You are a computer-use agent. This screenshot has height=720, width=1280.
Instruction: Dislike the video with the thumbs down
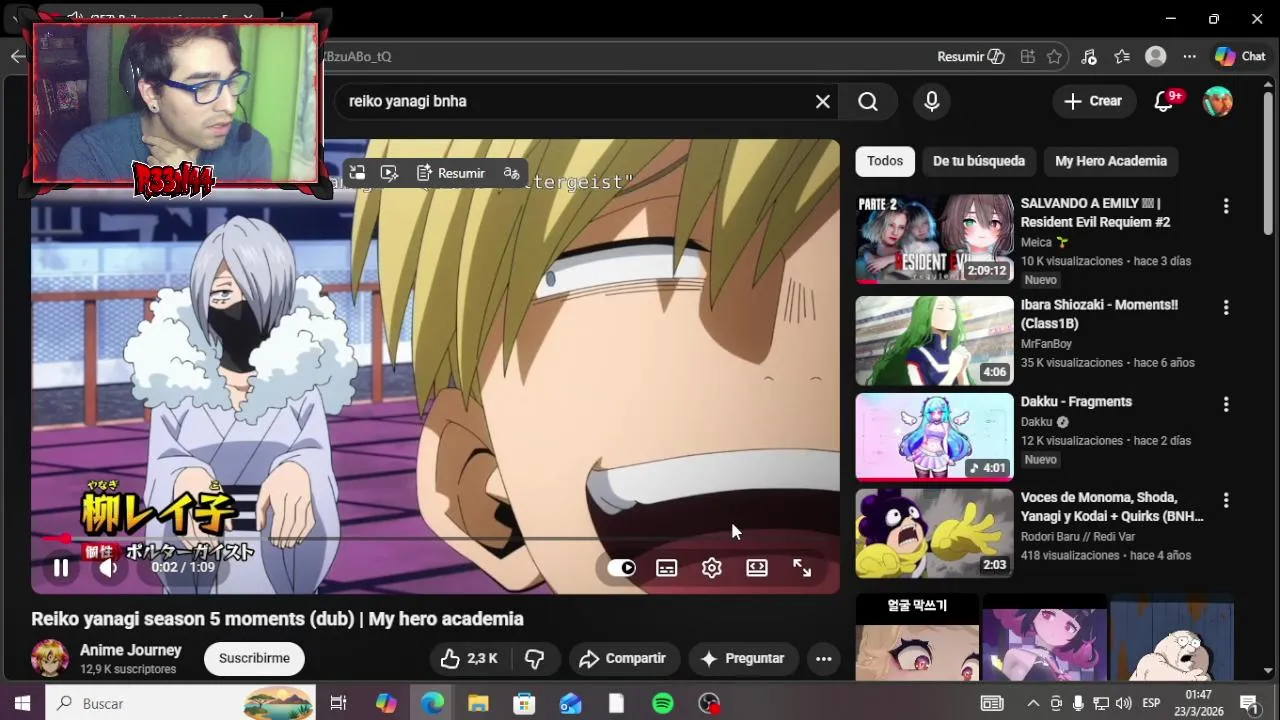pyautogui.click(x=535, y=659)
